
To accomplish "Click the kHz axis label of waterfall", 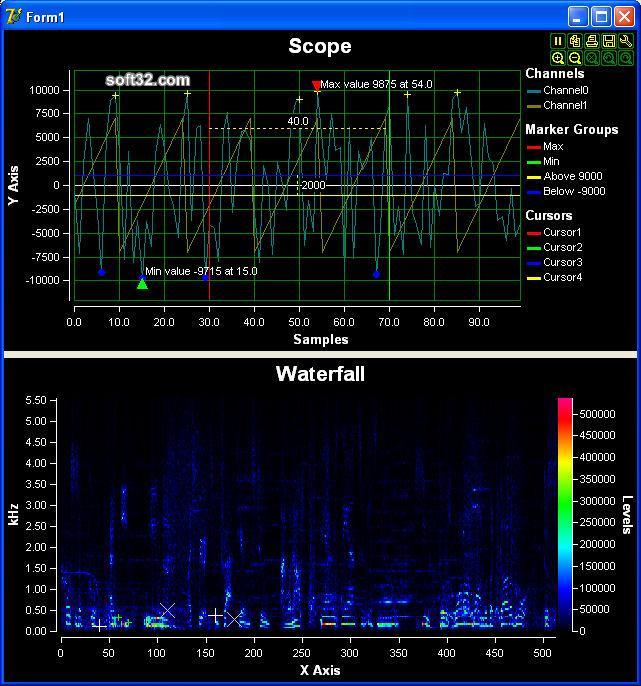I will coord(14,514).
